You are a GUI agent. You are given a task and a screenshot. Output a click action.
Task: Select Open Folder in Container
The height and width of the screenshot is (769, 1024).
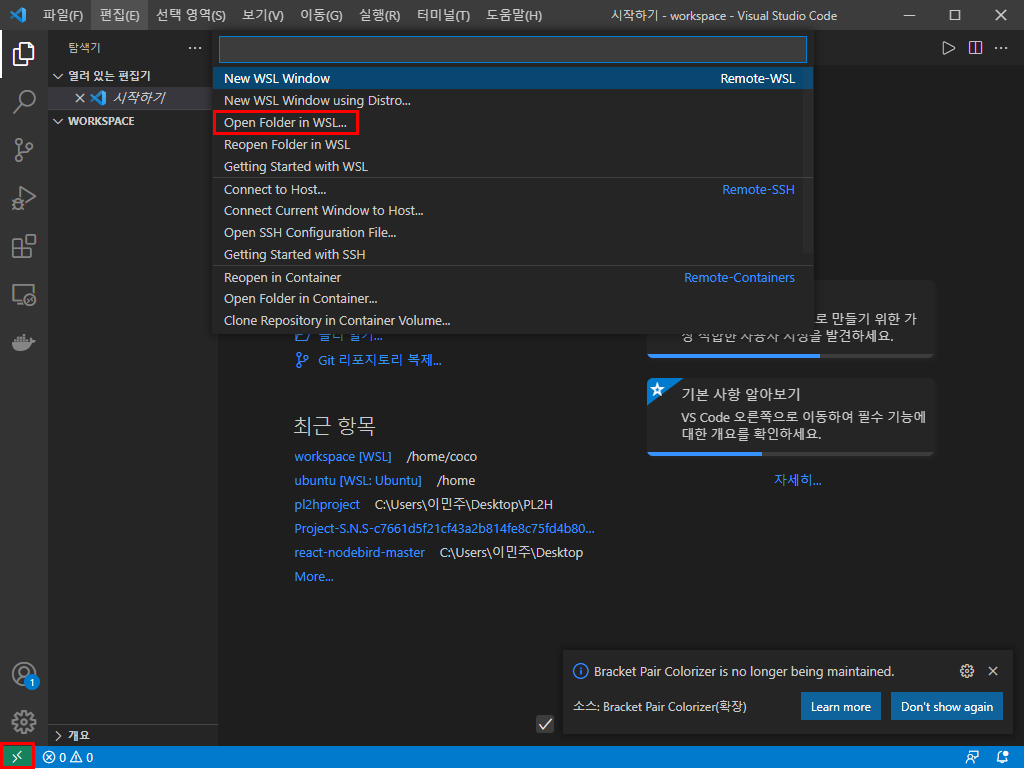[x=513, y=299]
